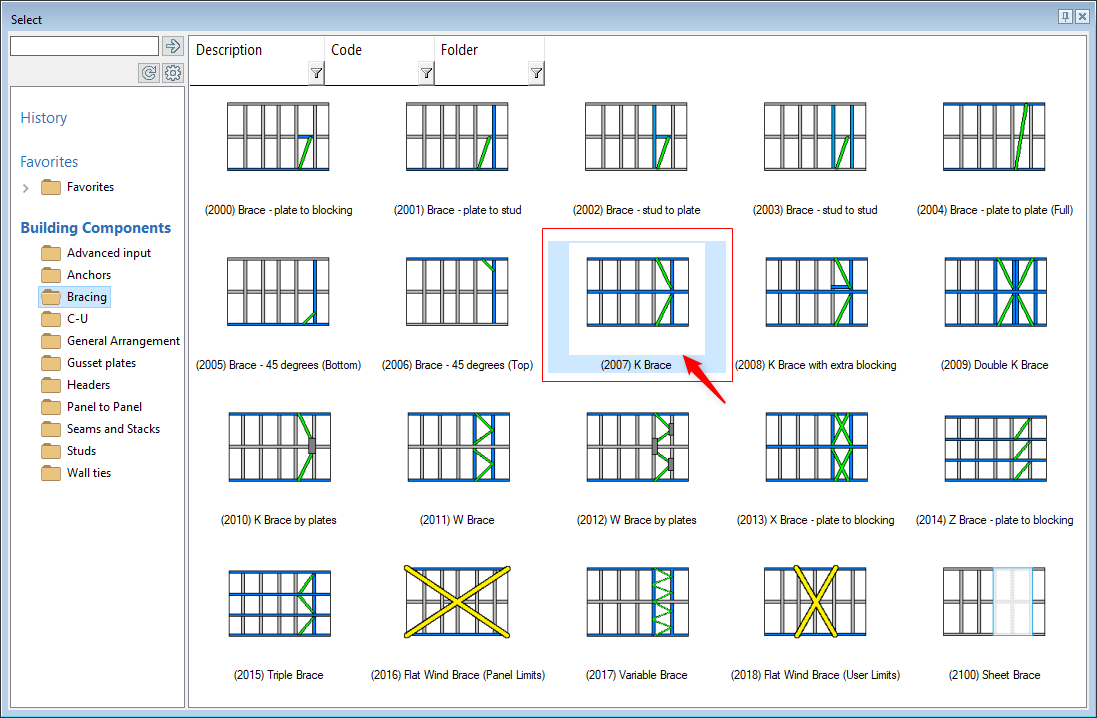Click the Building Components heading
1097x718 pixels.
[96, 228]
